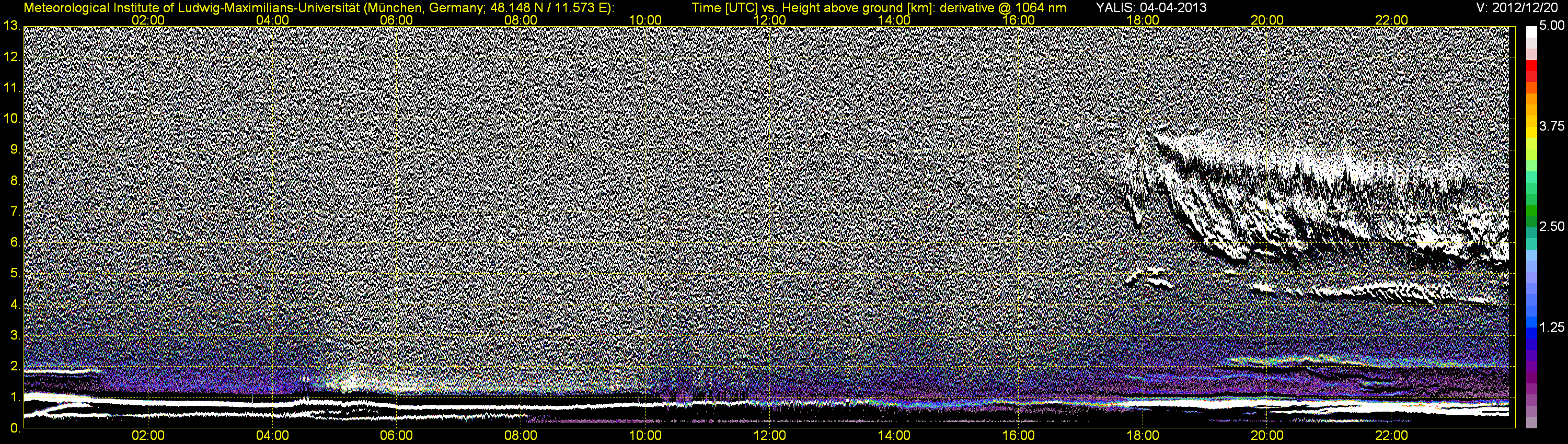Click the height axis label 8.

[15, 181]
